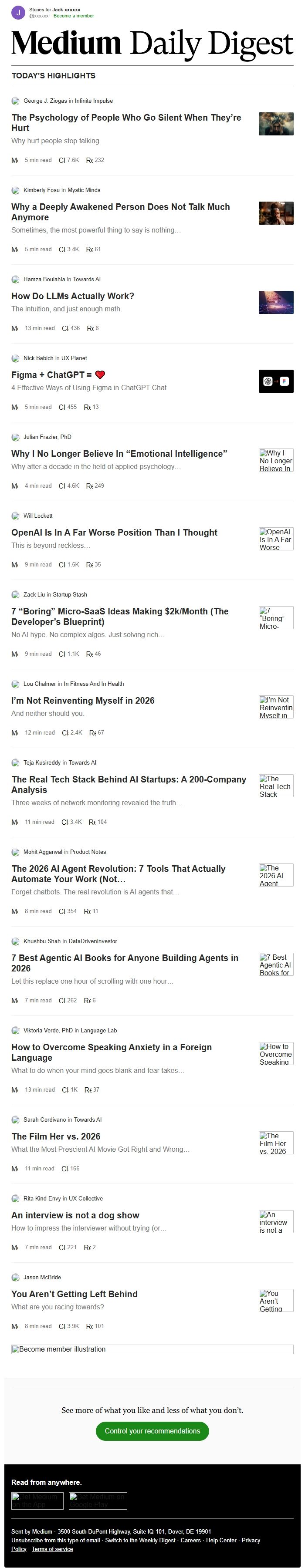Screen dimensions: 305x1568
Task: Click Switch to the Weekly Digest link
Action: tap(140, 1540)
